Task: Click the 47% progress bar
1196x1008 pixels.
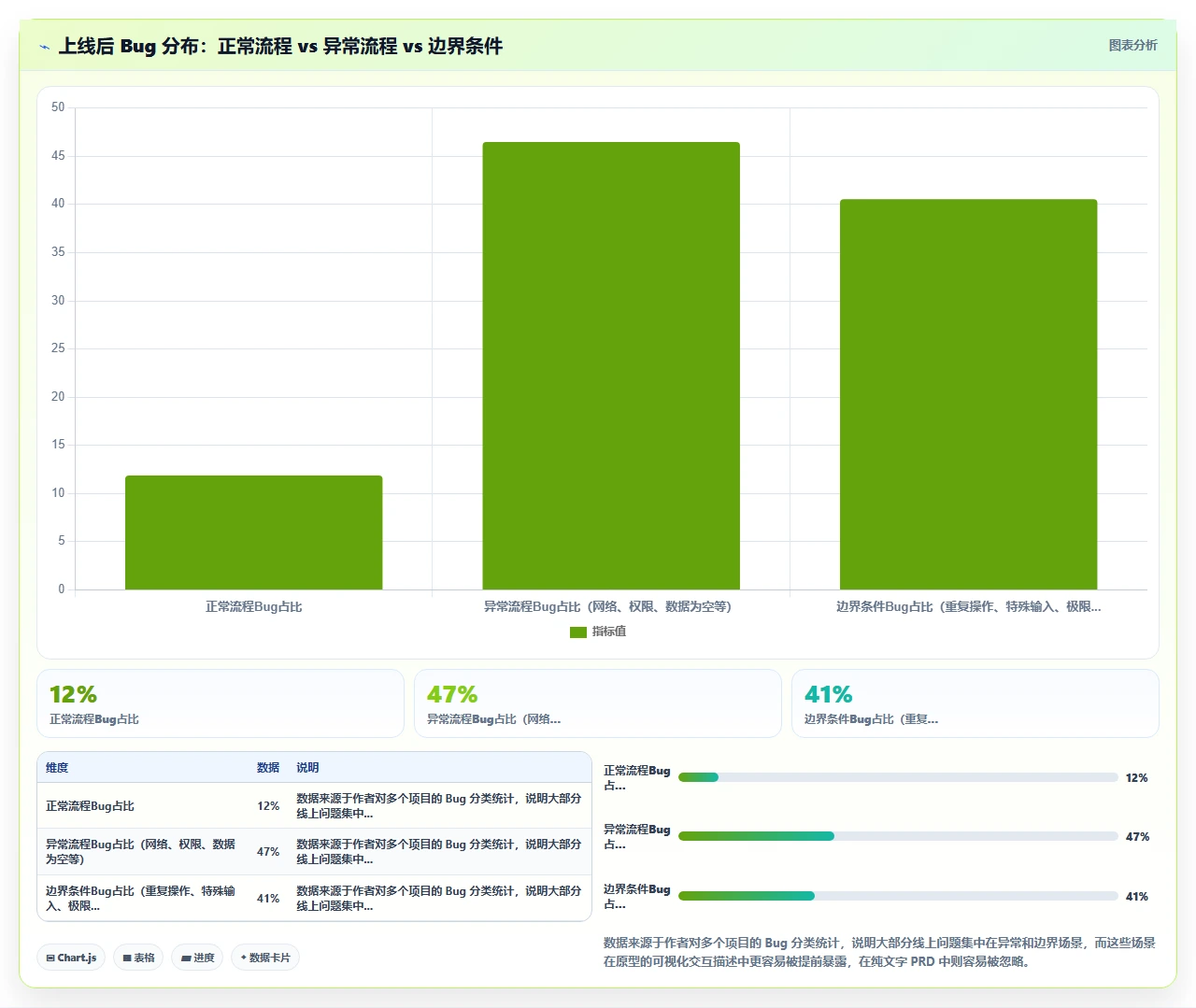Action: pos(898,836)
